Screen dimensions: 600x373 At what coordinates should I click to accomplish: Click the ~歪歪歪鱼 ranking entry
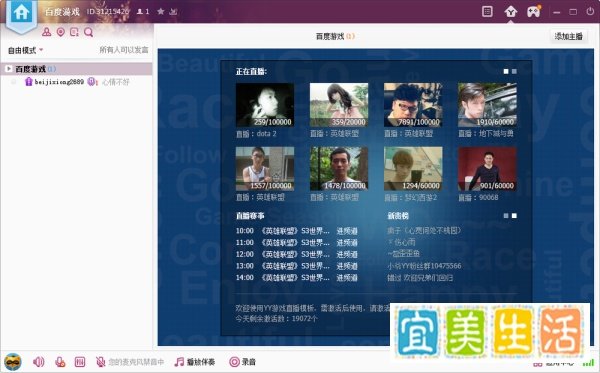(403, 254)
